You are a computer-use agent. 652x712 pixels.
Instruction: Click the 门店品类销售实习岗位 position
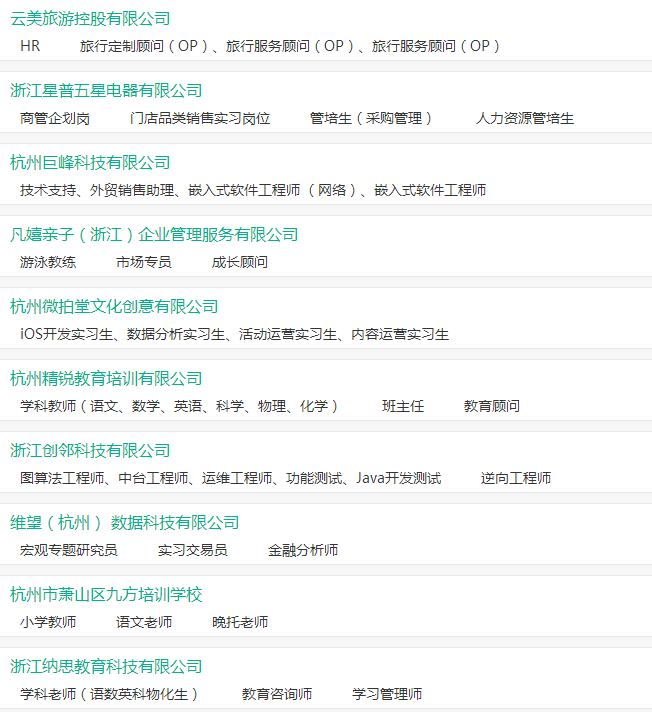click(200, 118)
